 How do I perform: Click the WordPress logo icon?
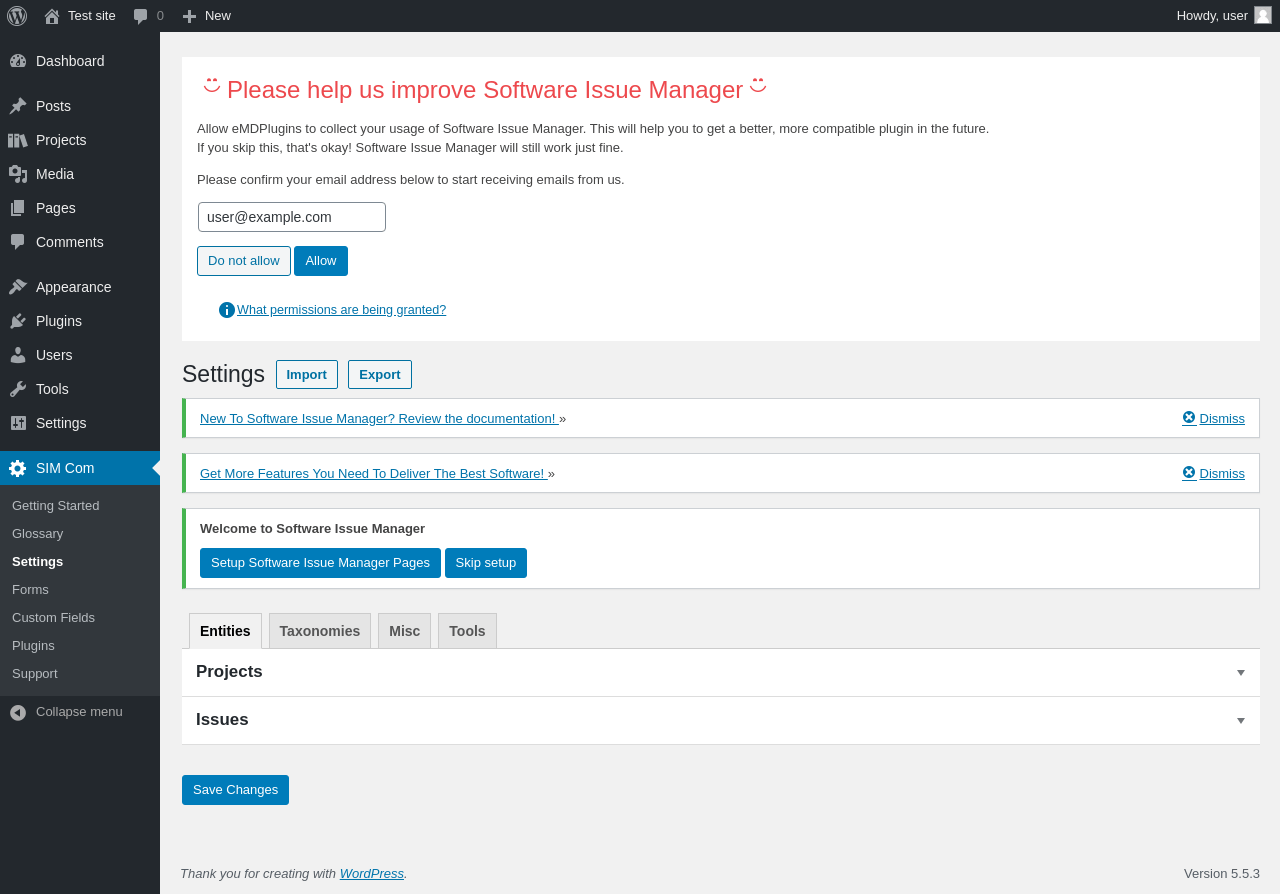point(17,16)
